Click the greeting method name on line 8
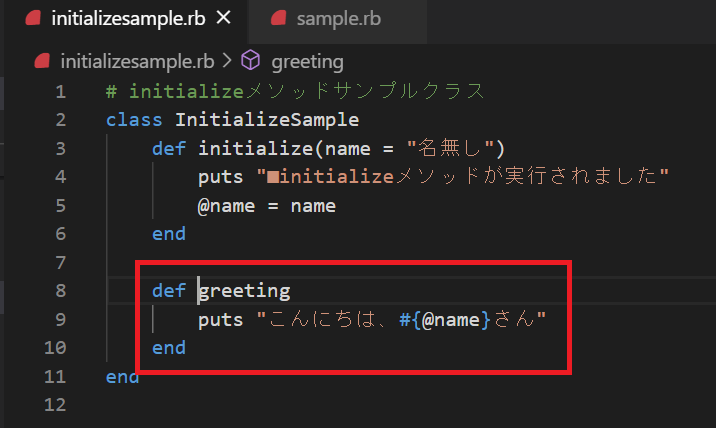This screenshot has height=428, width=716. coord(244,291)
